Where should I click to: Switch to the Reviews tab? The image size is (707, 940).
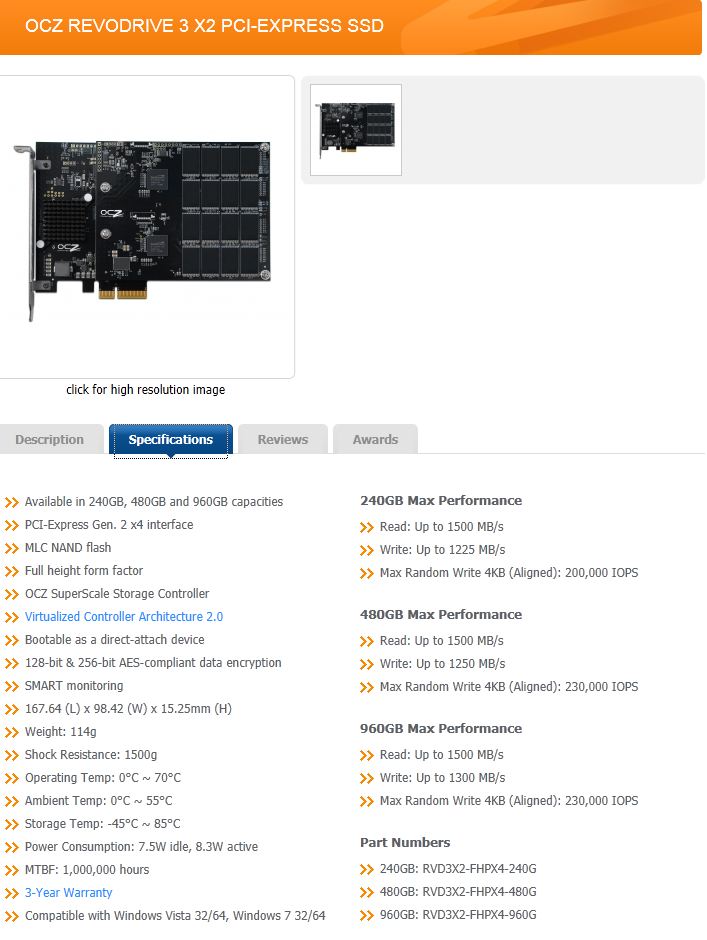point(283,439)
